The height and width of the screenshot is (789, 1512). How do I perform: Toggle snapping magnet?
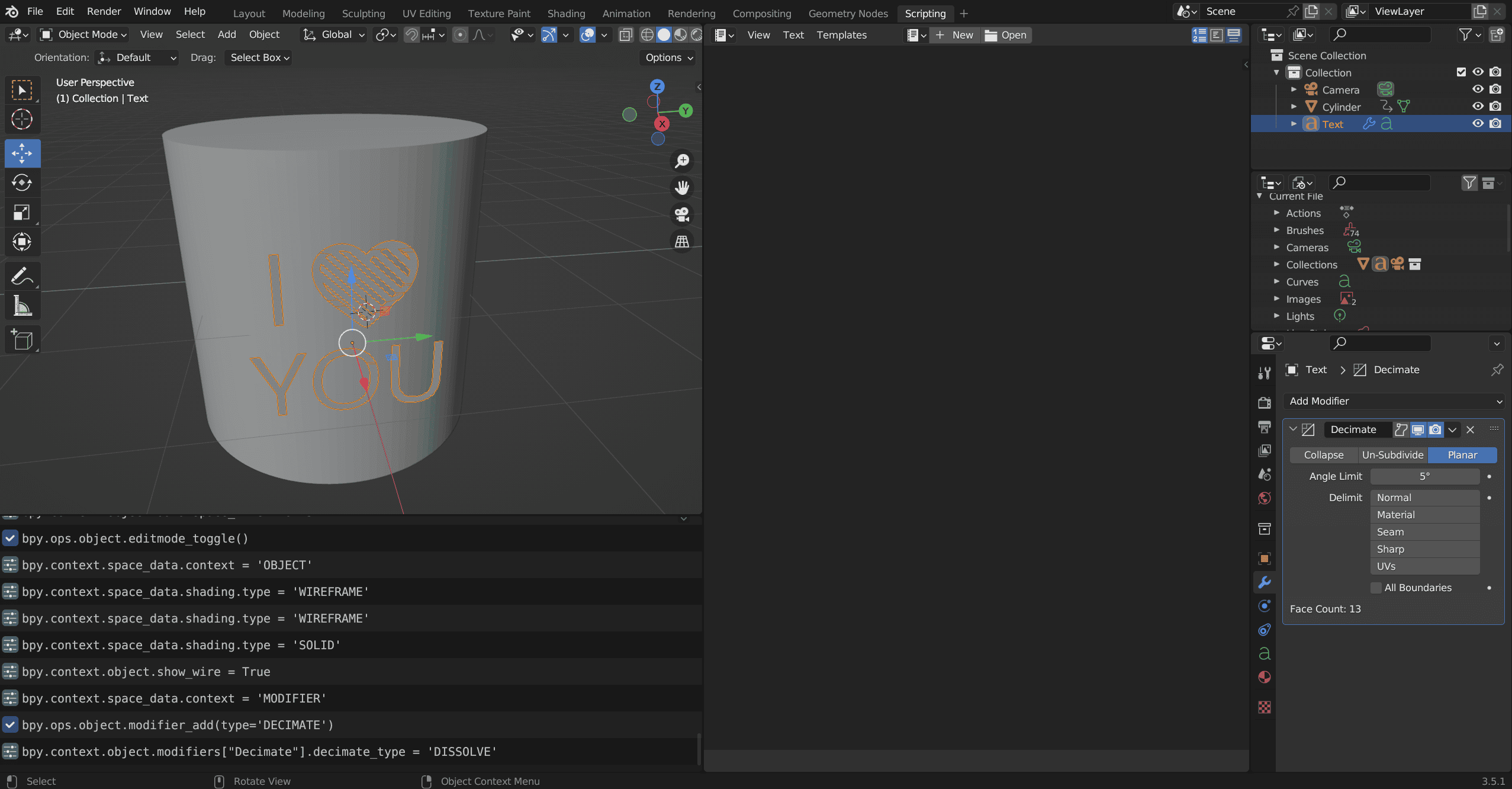click(x=411, y=35)
